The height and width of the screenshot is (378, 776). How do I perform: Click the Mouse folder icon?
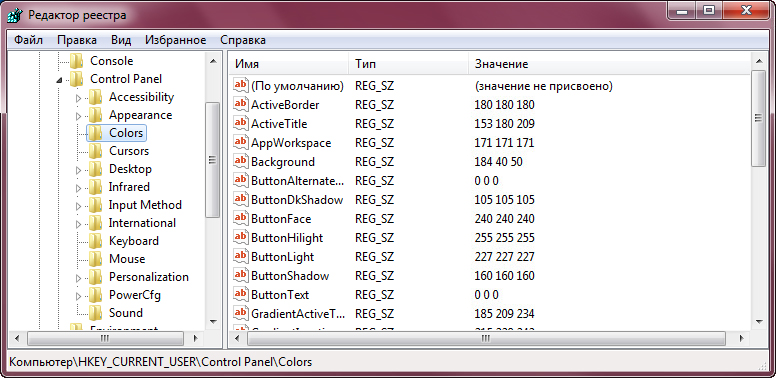[95, 259]
